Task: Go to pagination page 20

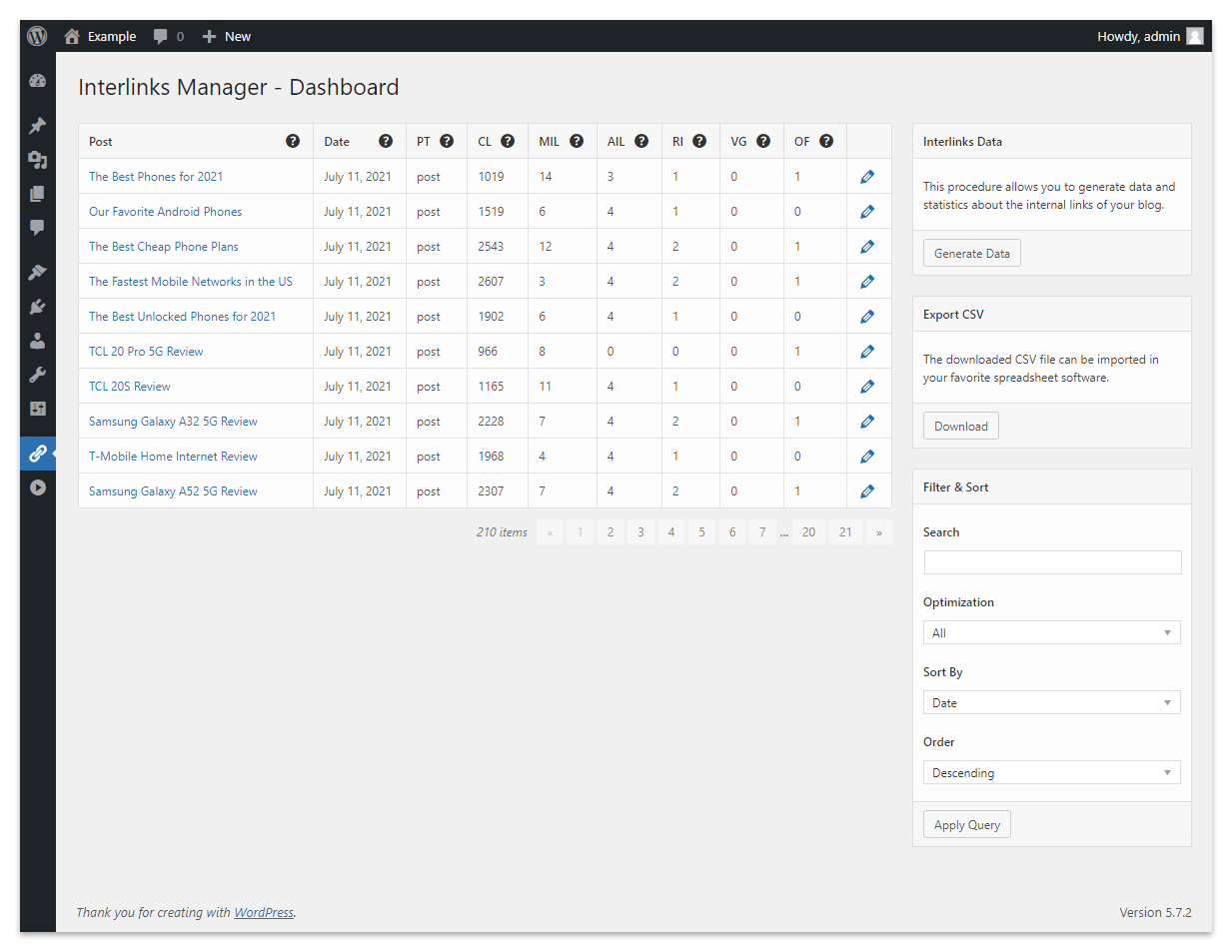Action: pyautogui.click(x=808, y=532)
